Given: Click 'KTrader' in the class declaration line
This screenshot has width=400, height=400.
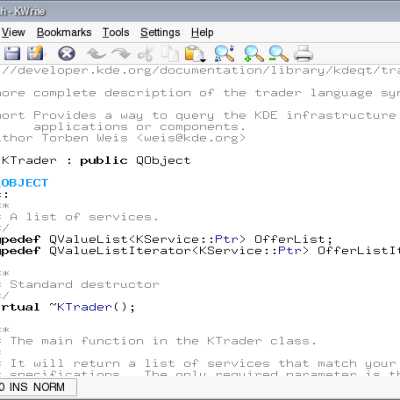Looking at the screenshot, I should click(x=29, y=161).
